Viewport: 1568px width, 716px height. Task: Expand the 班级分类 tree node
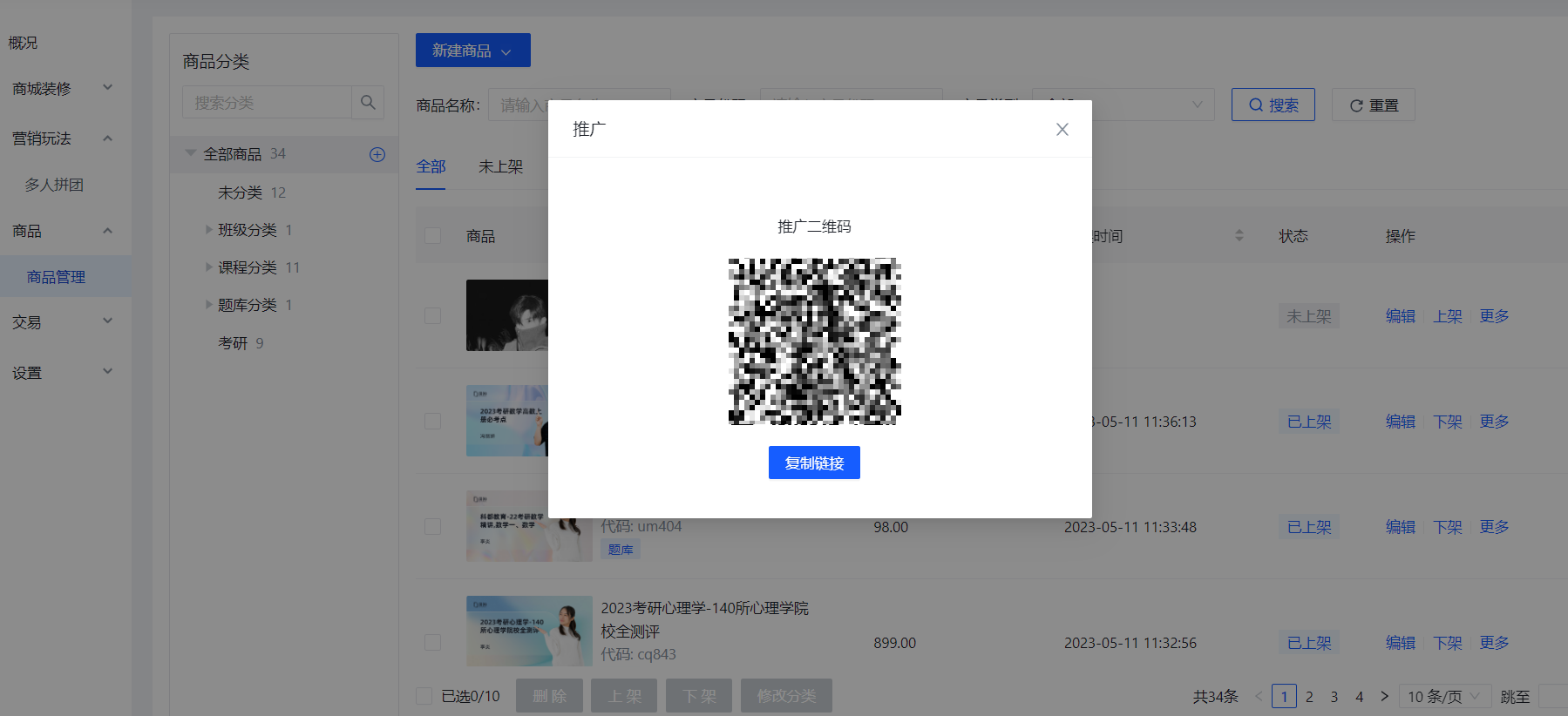209,230
